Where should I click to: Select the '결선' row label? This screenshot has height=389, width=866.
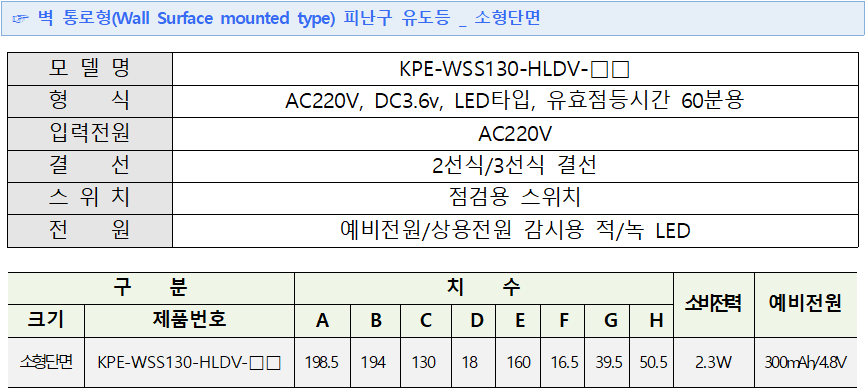coord(89,166)
